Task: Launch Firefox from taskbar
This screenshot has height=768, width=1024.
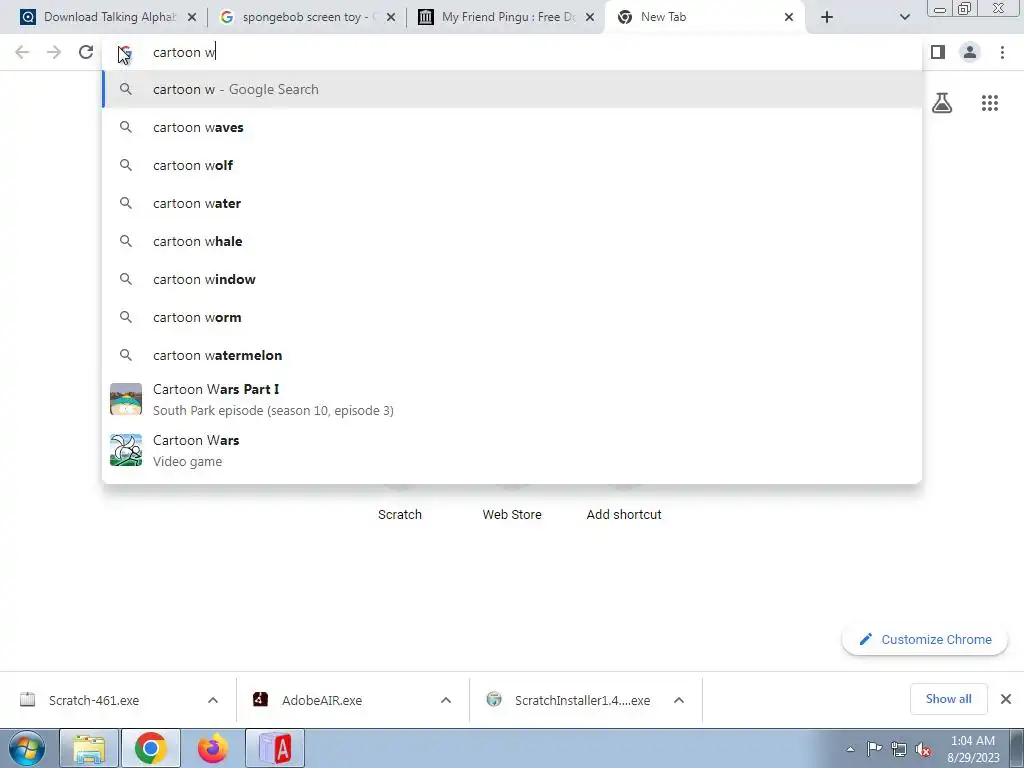Action: [213, 748]
